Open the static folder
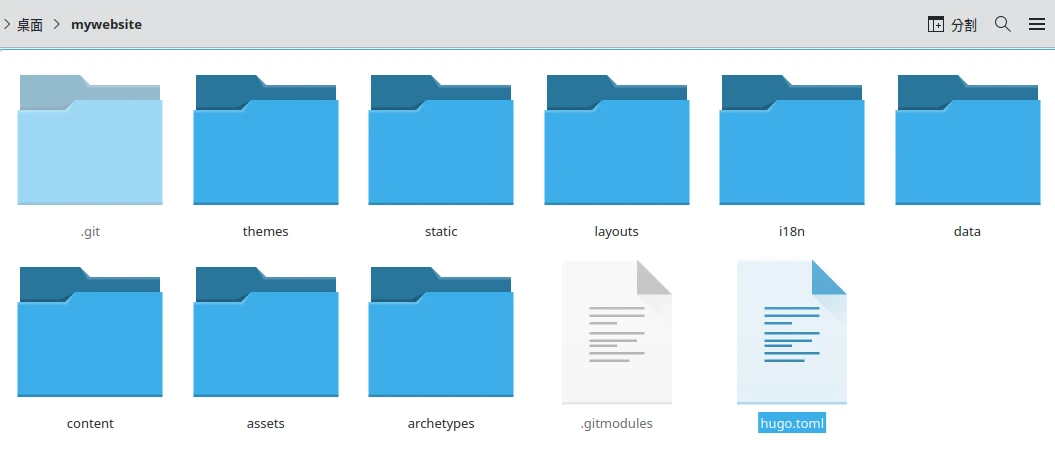This screenshot has width=1055, height=464. point(441,140)
